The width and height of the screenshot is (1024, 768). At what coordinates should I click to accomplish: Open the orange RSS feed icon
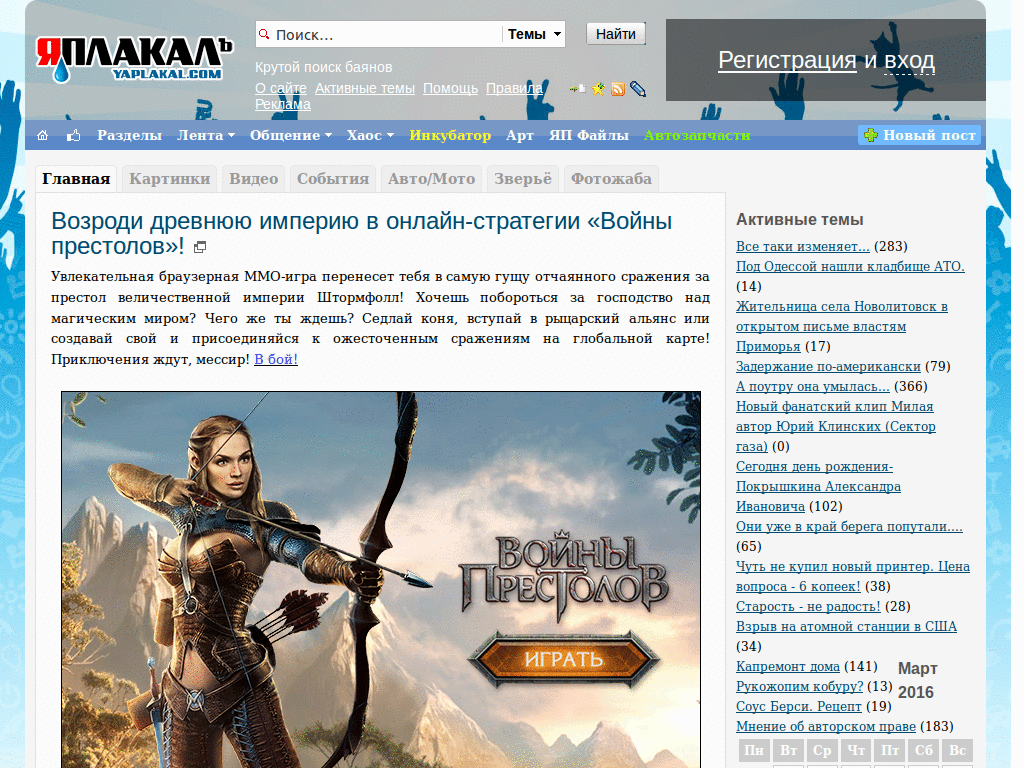pos(618,89)
